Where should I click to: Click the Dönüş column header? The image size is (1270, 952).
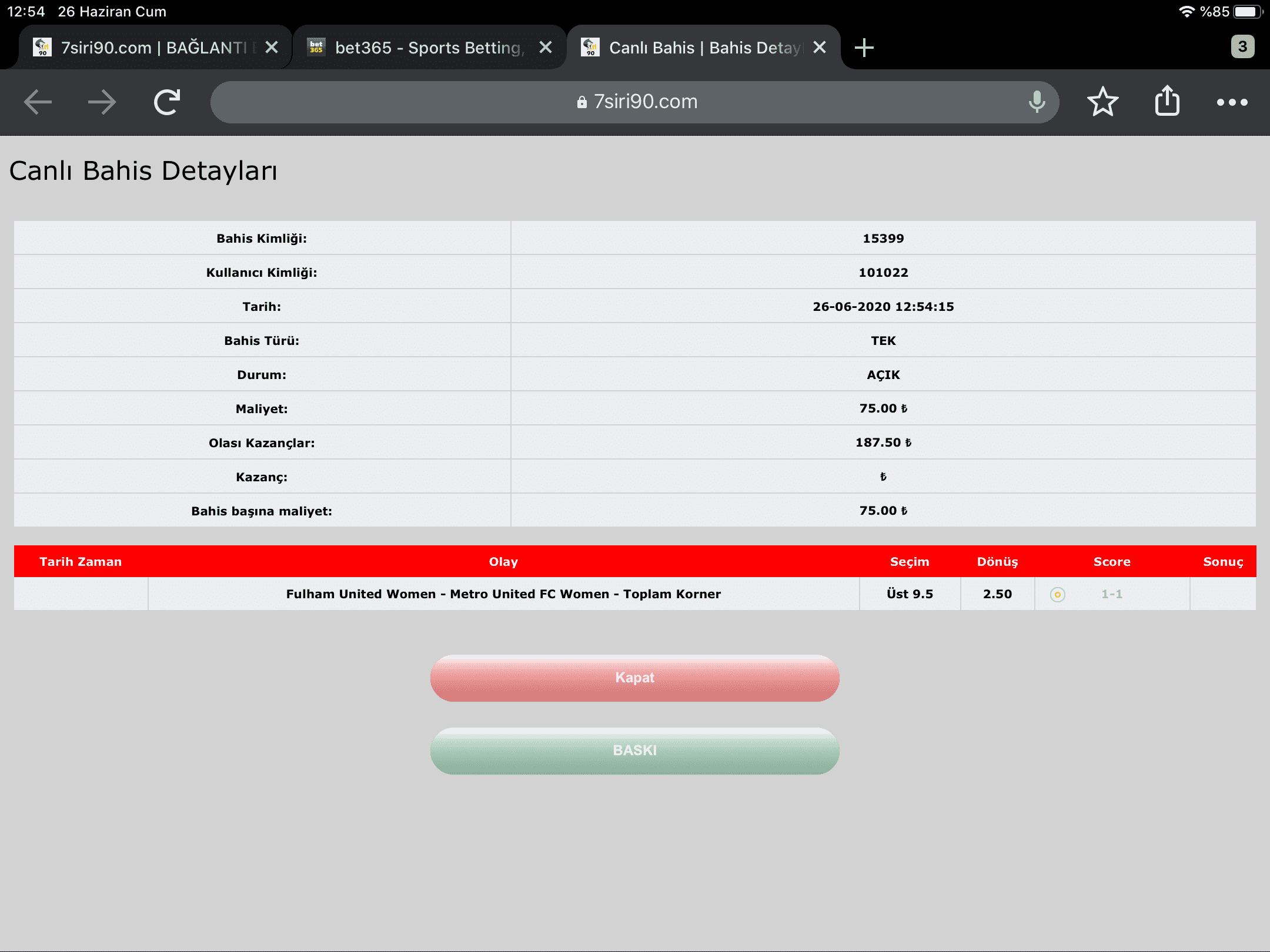997,562
